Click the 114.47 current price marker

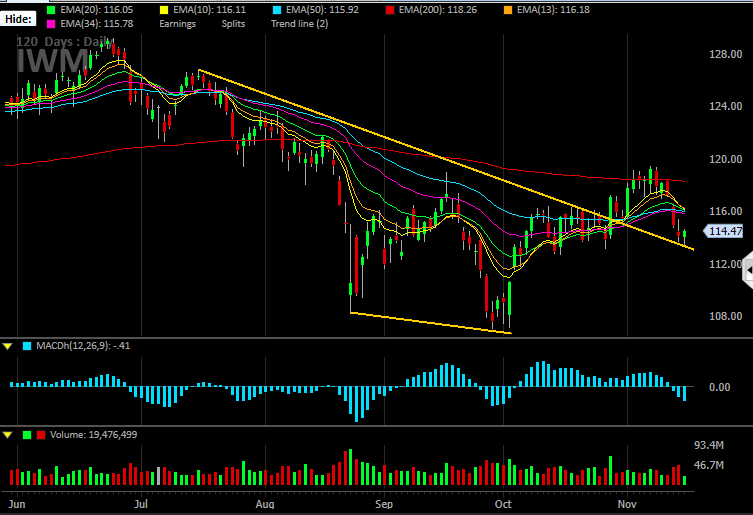coord(723,231)
